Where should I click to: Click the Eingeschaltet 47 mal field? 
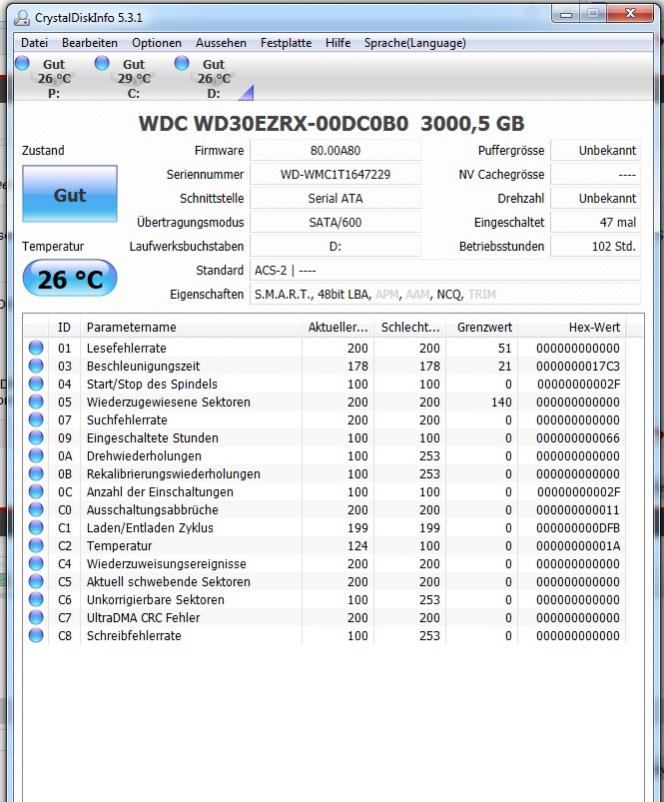(x=595, y=222)
